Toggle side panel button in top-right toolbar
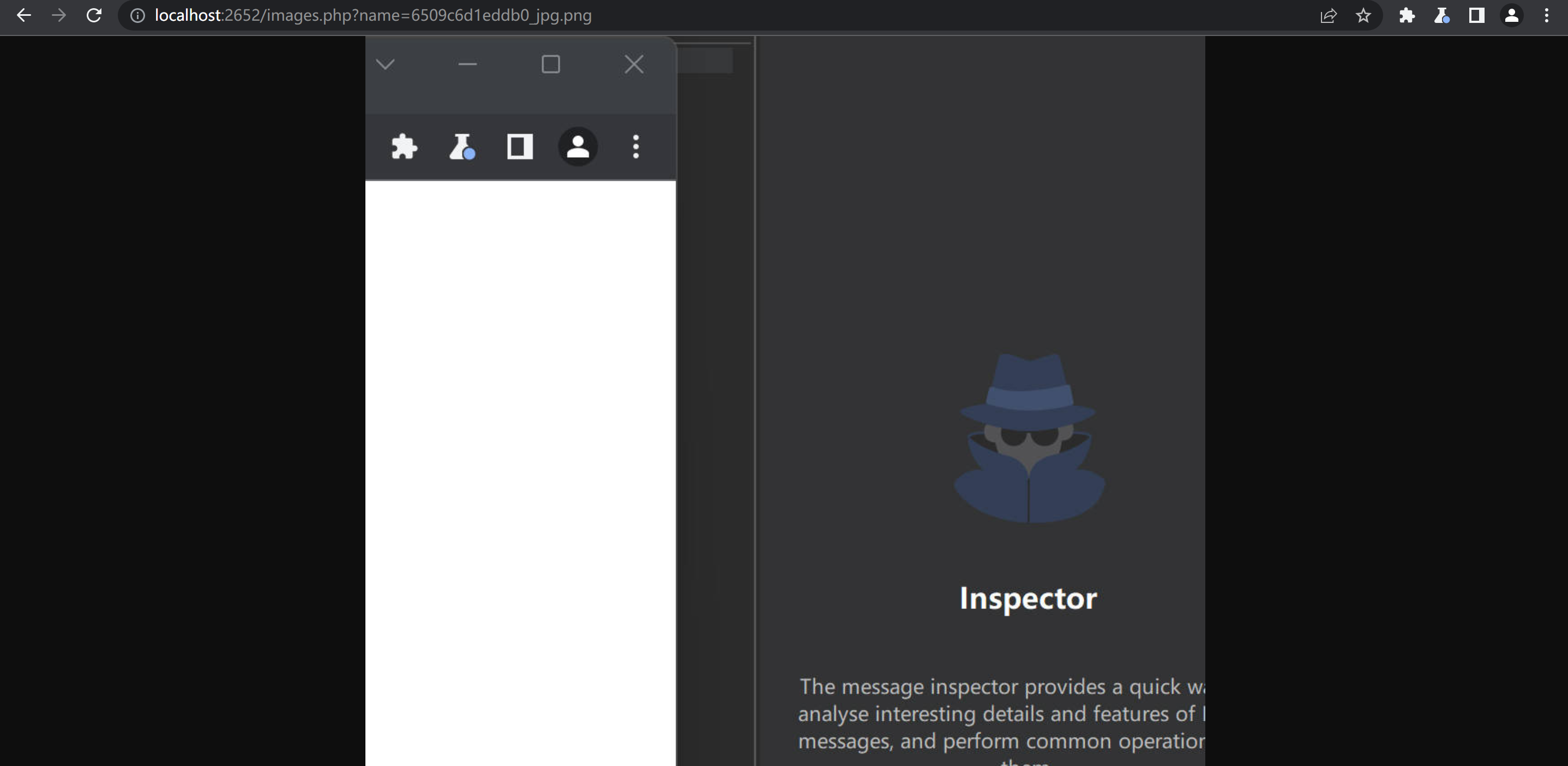Image resolution: width=1568 pixels, height=766 pixels. point(1477,15)
